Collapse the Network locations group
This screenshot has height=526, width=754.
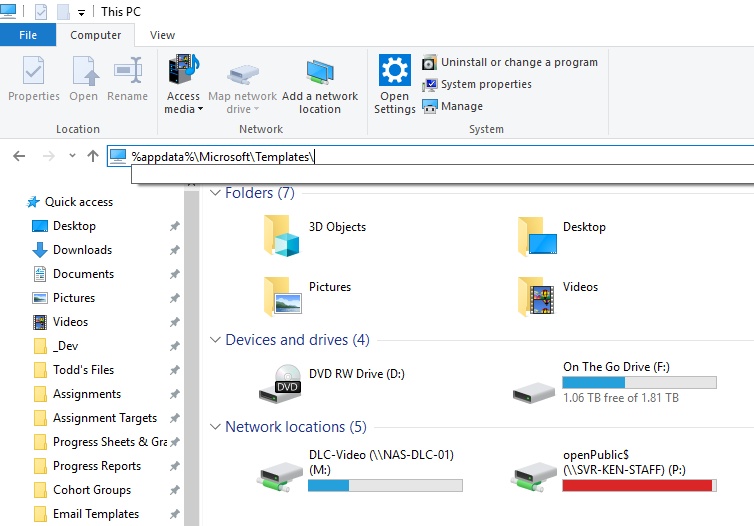(215, 427)
